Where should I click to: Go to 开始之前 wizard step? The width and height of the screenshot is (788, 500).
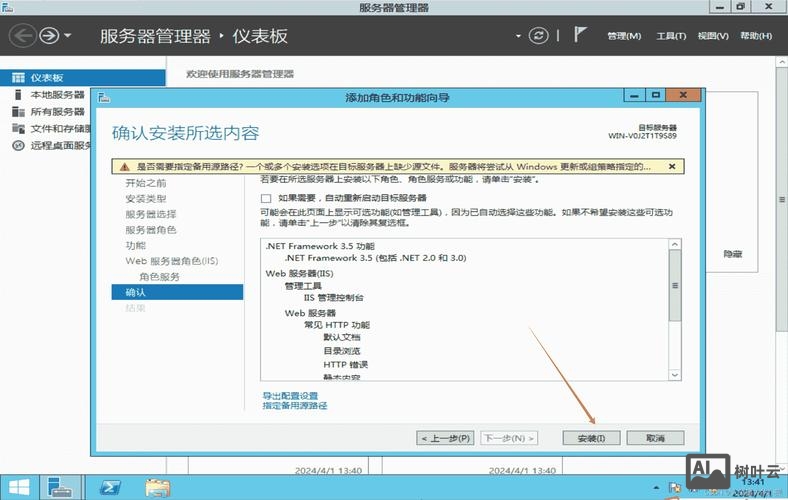point(146,183)
